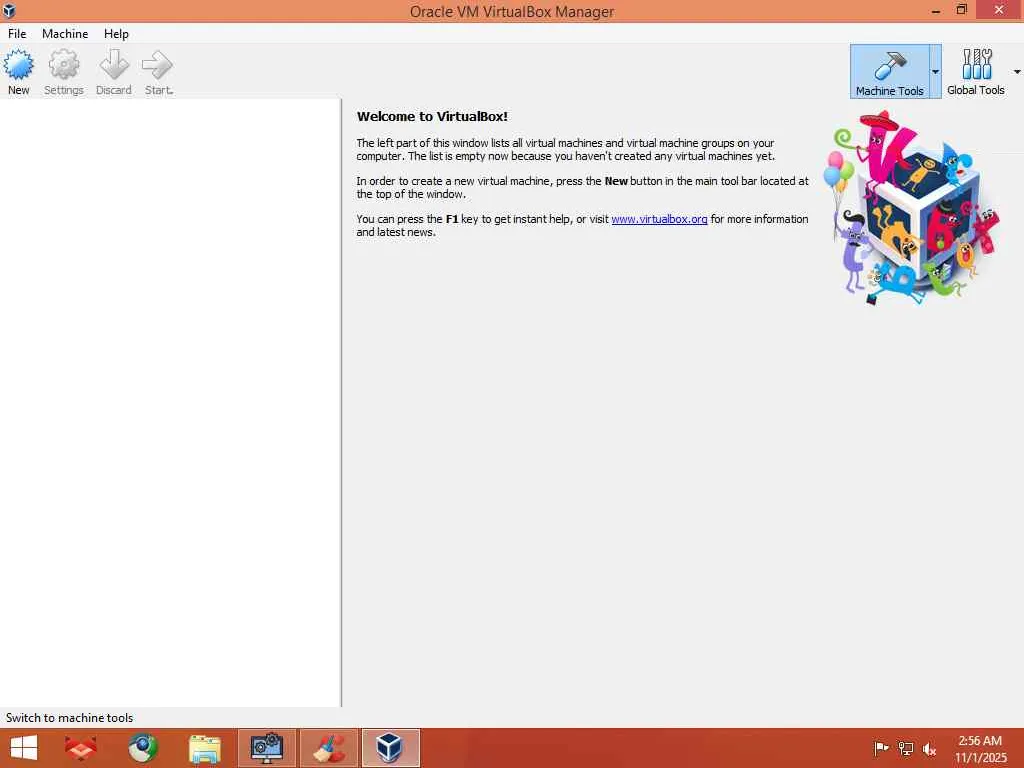This screenshot has height=768, width=1024.
Task: Open the Settings toolbar button
Action: (x=63, y=72)
